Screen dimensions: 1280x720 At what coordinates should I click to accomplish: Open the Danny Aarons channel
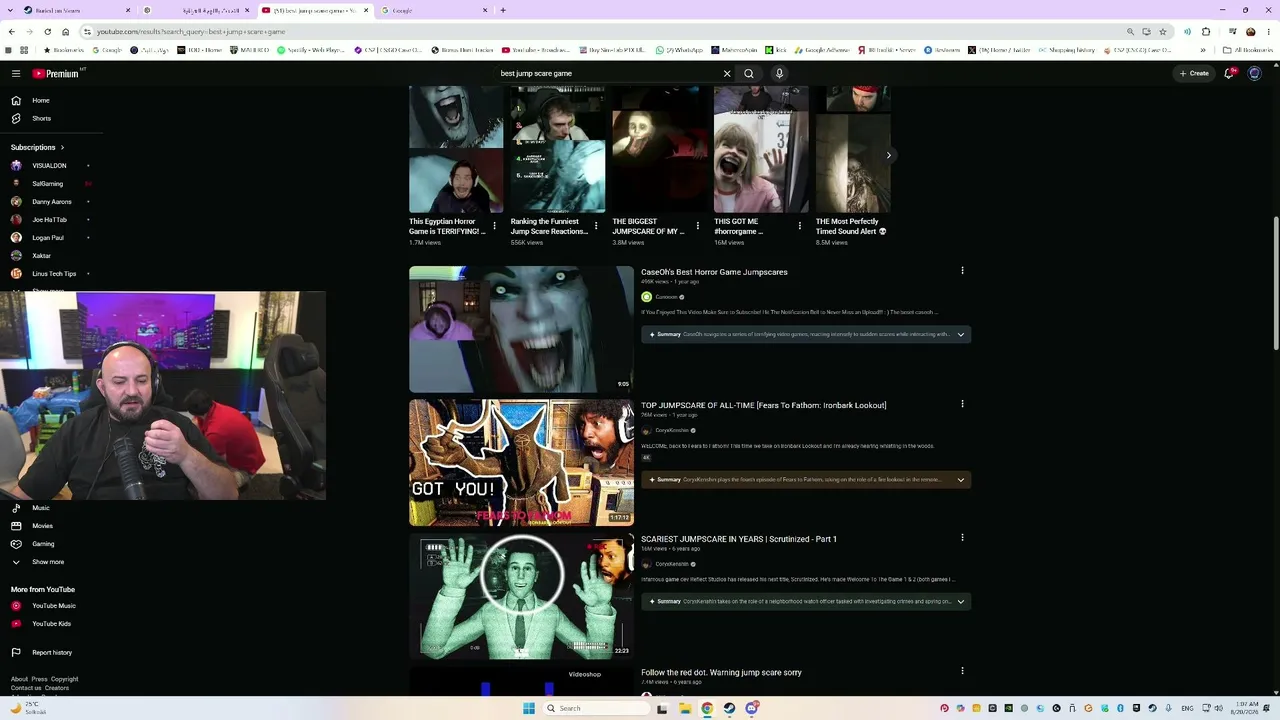tap(50, 201)
